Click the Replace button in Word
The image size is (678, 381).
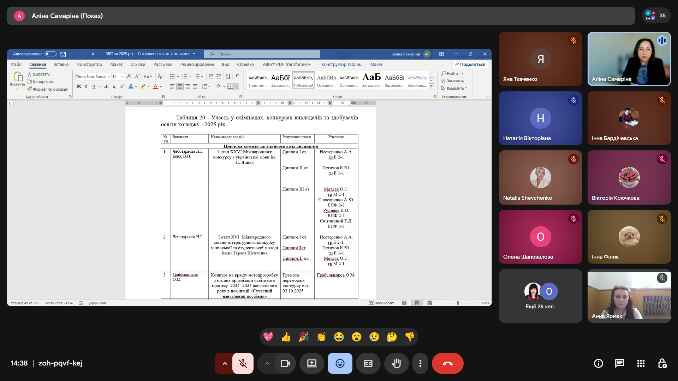click(453, 81)
